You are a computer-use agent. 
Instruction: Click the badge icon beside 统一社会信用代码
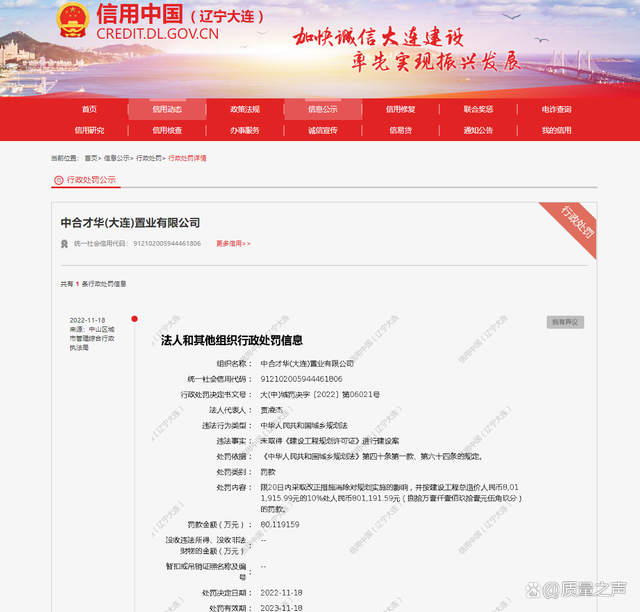[x=64, y=244]
